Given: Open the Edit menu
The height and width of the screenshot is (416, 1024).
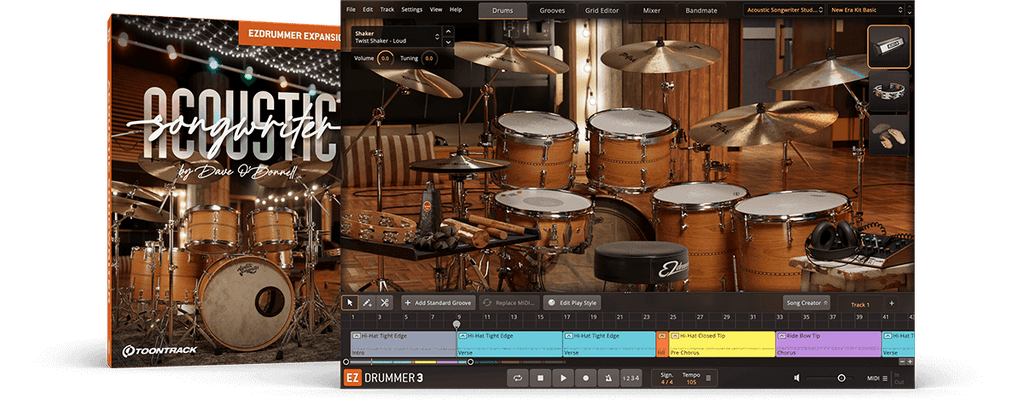Looking at the screenshot, I should tap(368, 10).
